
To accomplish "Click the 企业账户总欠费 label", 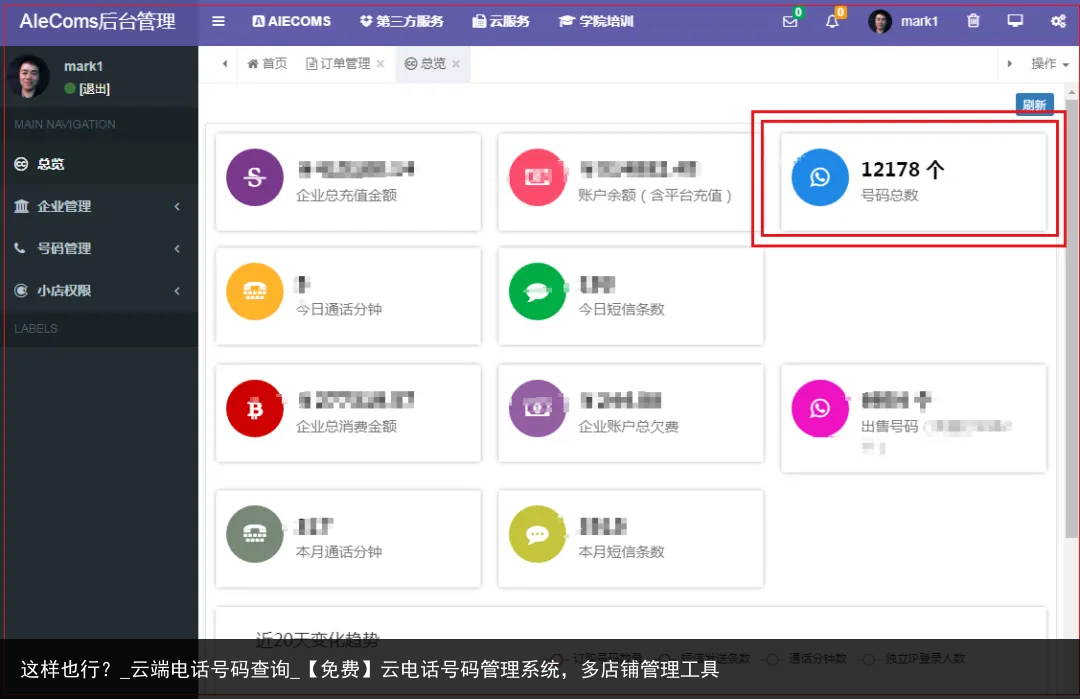I will pyautogui.click(x=628, y=427).
